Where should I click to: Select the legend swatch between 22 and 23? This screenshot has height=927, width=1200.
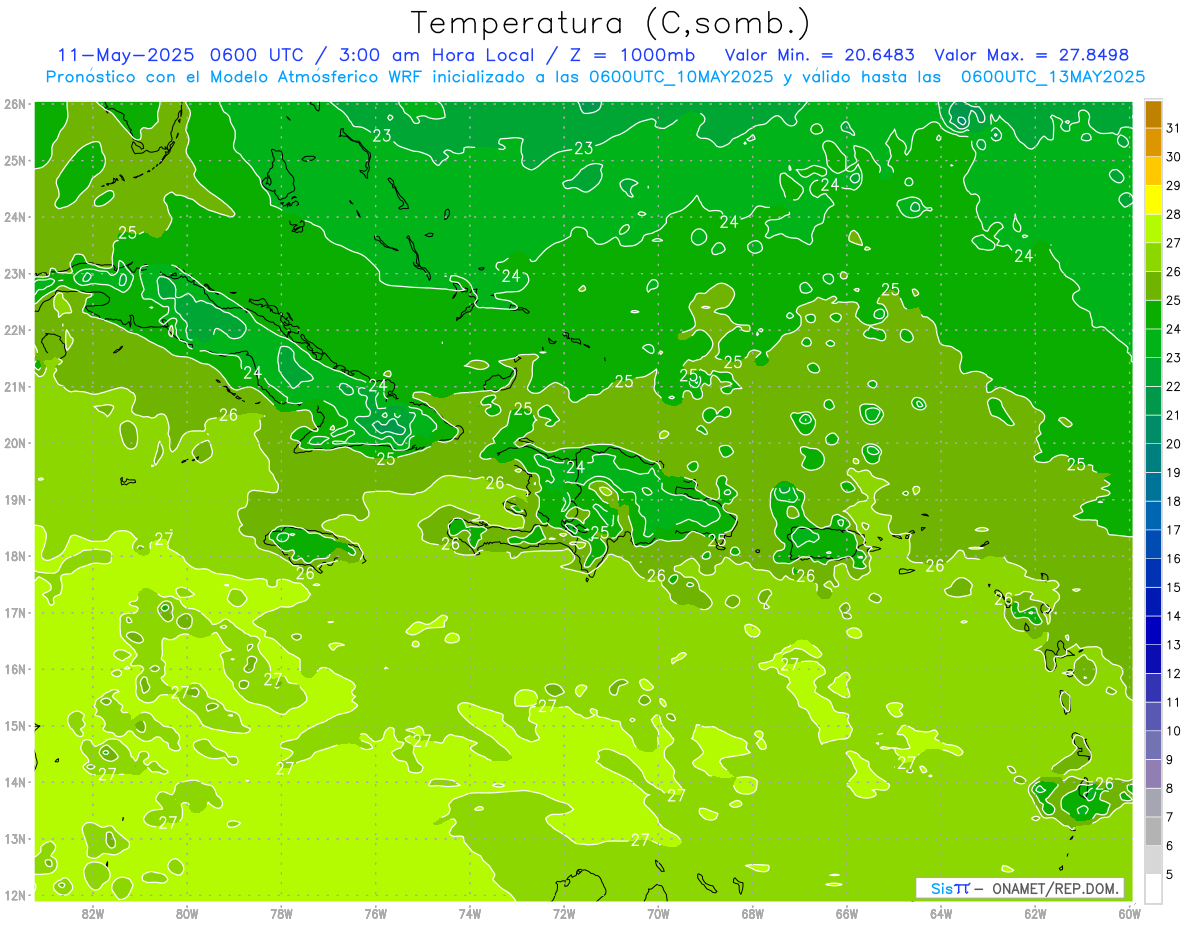pos(1153,372)
